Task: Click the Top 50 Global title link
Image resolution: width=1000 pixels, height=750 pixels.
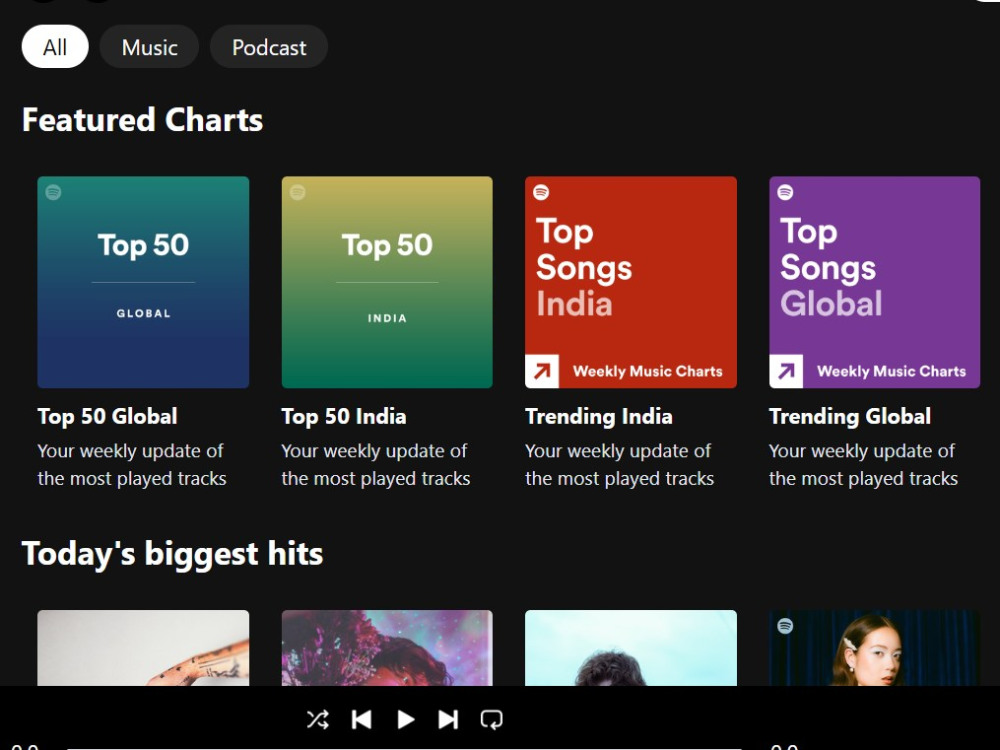Action: pos(107,416)
